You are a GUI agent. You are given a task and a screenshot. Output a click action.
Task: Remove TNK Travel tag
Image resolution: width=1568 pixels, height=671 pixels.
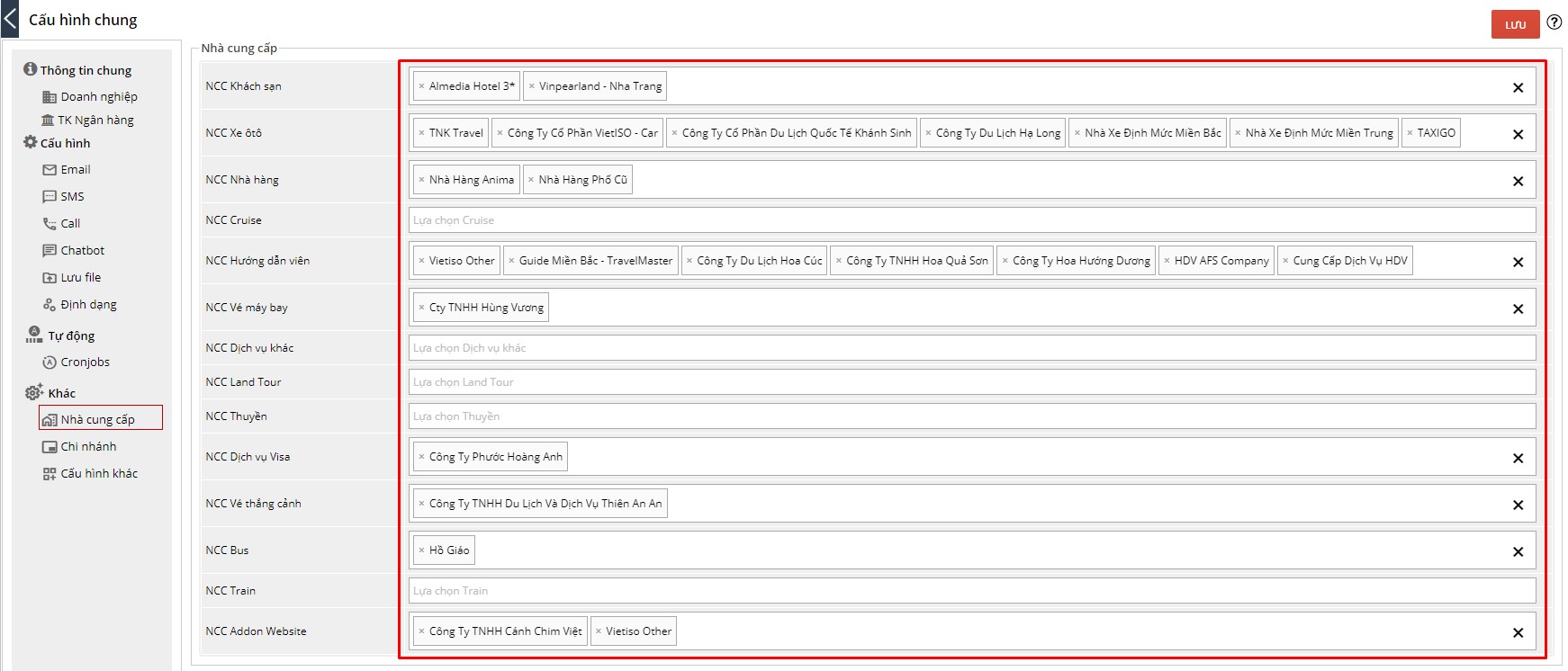(x=421, y=133)
